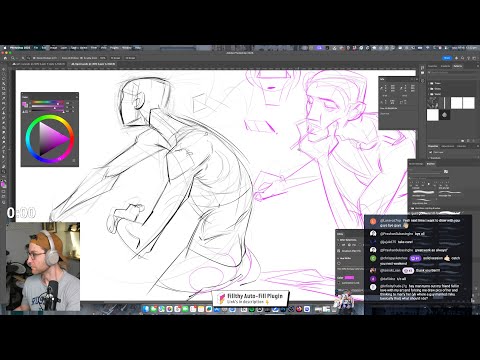Screen dimensions: 480x360
Task: Open the File menu
Action: pos(36,48)
